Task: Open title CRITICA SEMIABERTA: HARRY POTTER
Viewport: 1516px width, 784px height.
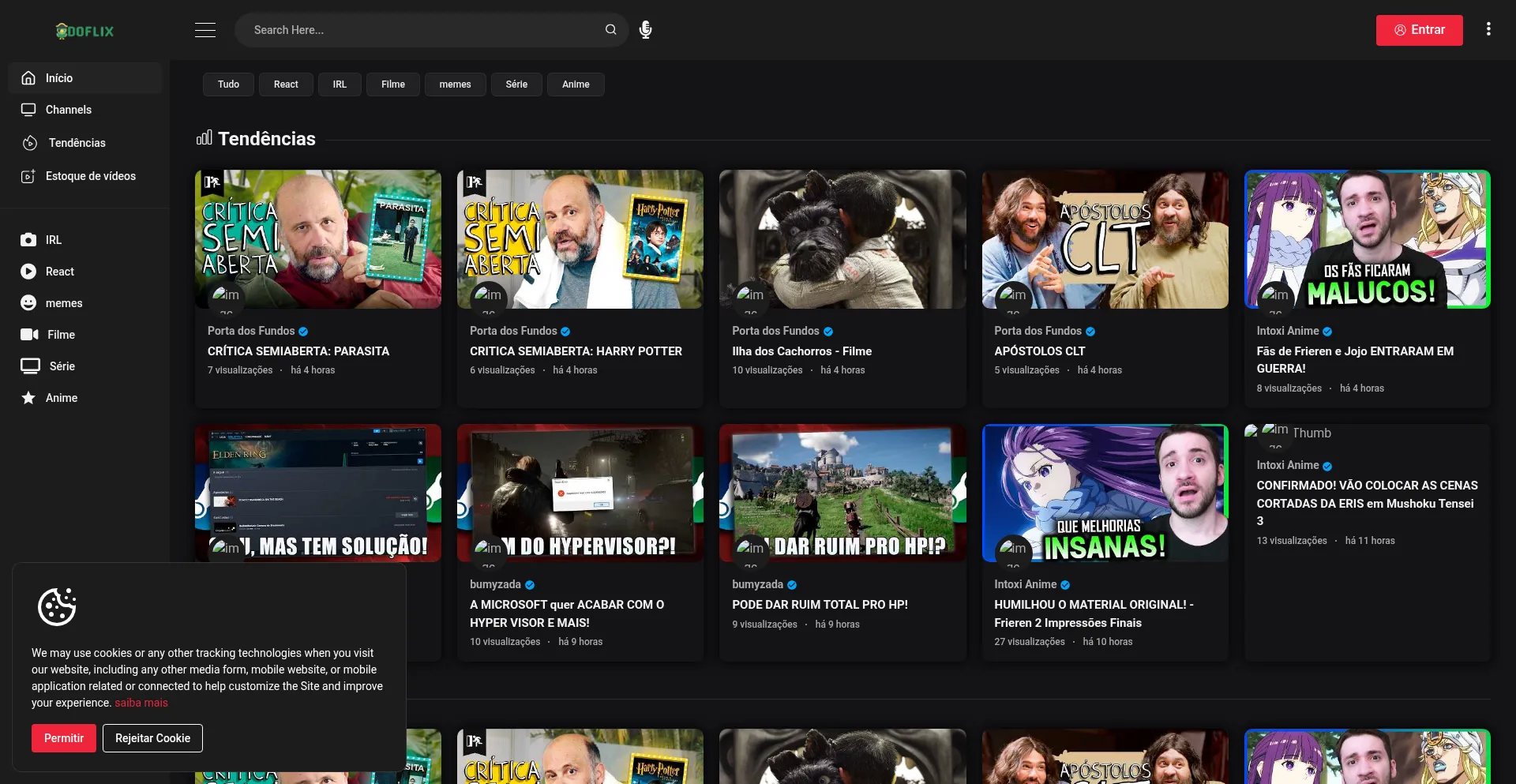Action: [576, 351]
